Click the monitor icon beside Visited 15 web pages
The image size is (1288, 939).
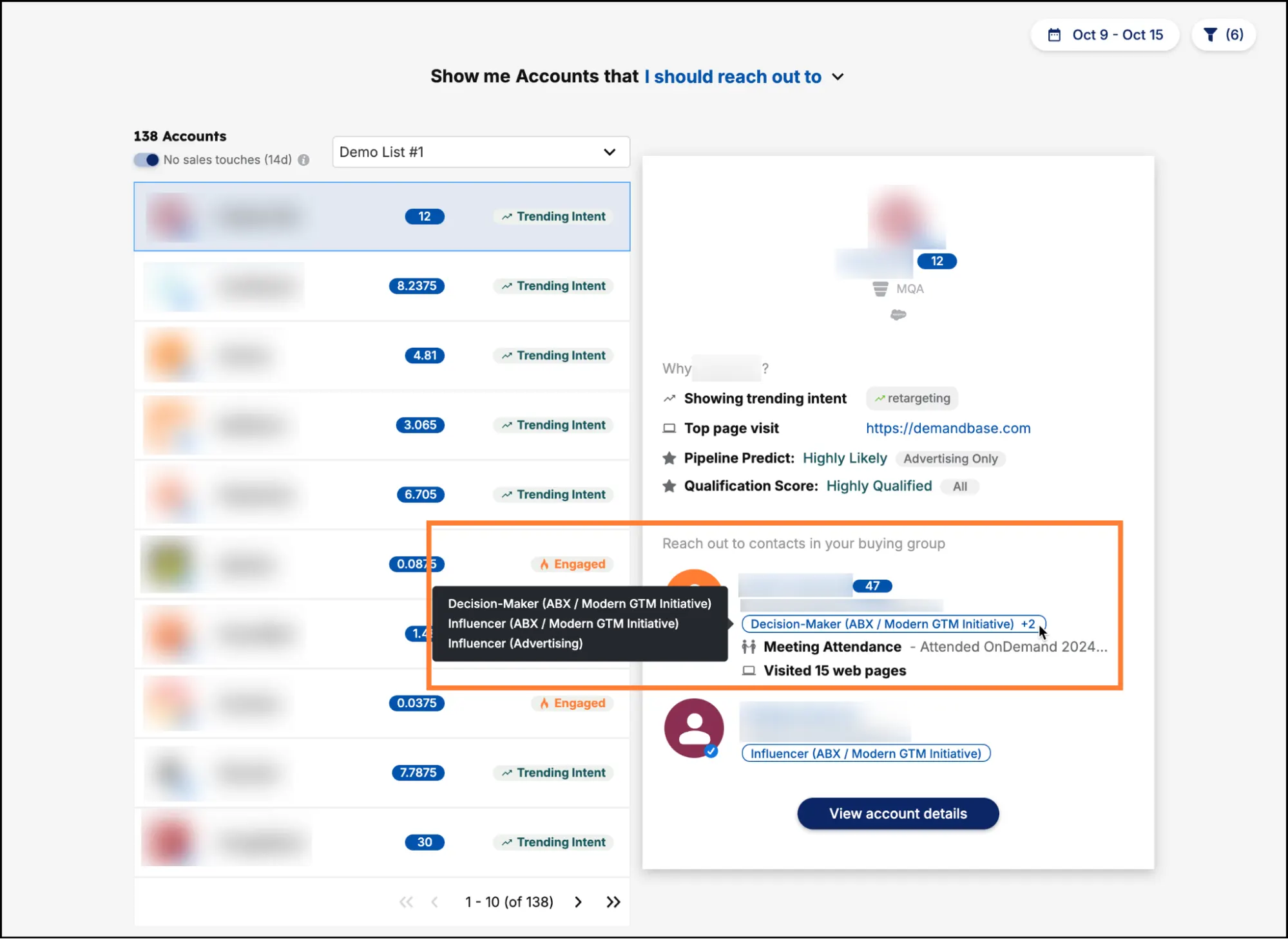(748, 670)
